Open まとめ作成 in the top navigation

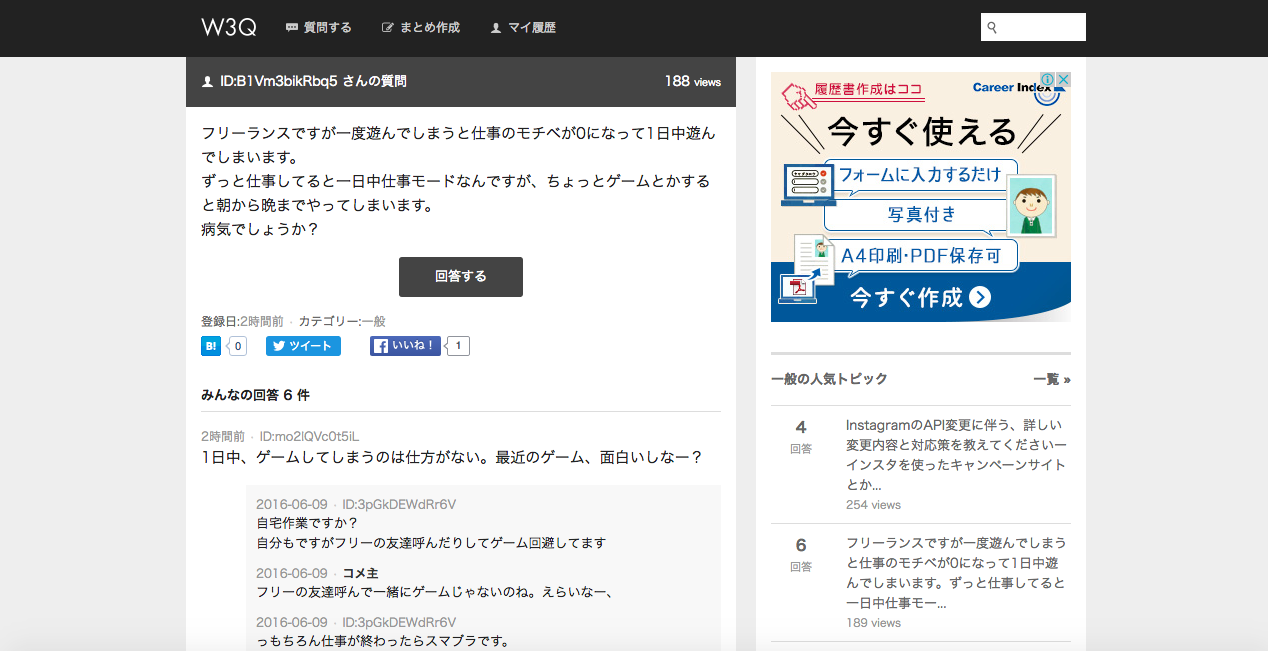421,28
